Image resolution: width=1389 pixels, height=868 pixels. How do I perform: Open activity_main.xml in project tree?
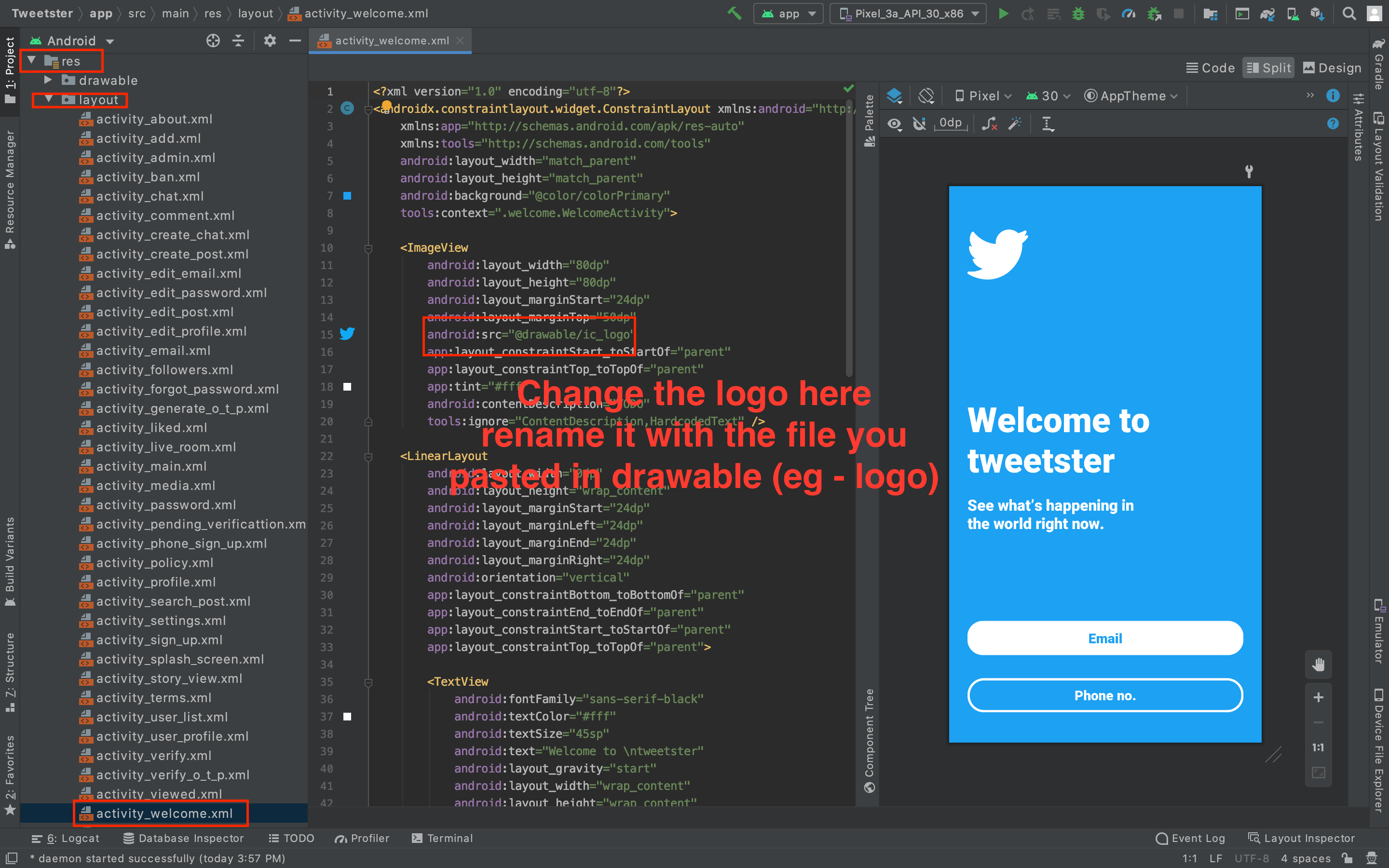pos(151,466)
